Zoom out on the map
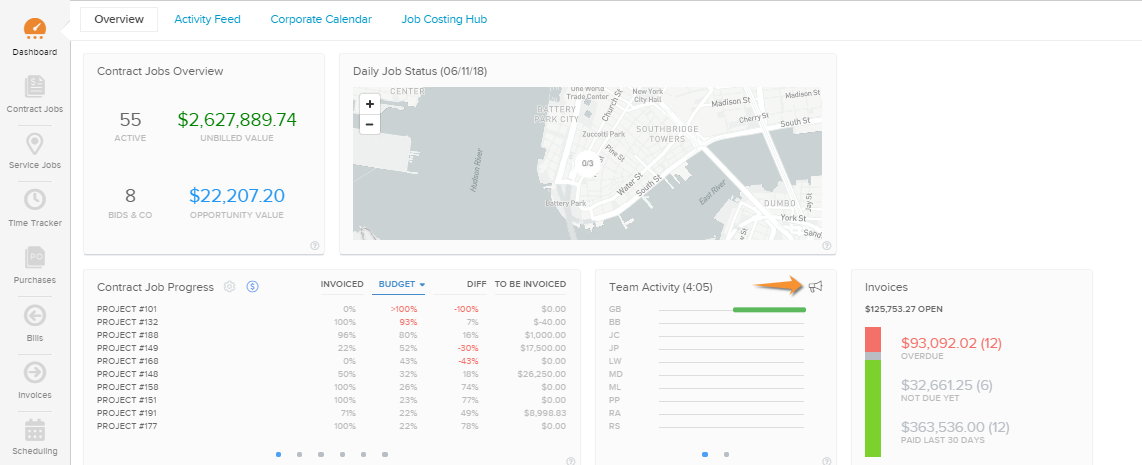The image size is (1142, 465). (x=370, y=124)
